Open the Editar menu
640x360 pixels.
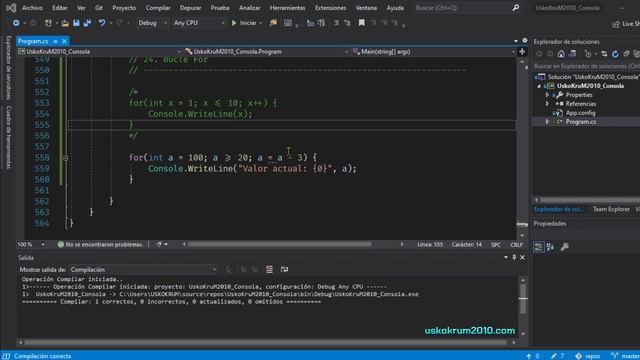[60, 8]
